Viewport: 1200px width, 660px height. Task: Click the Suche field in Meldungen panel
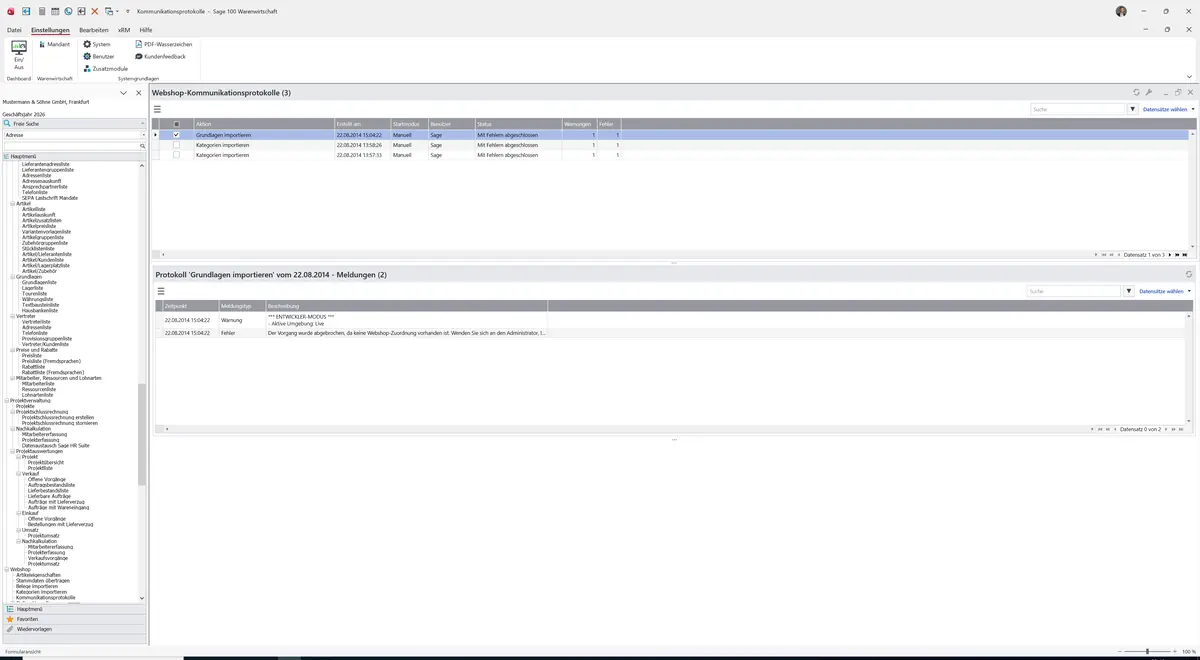tap(1074, 291)
